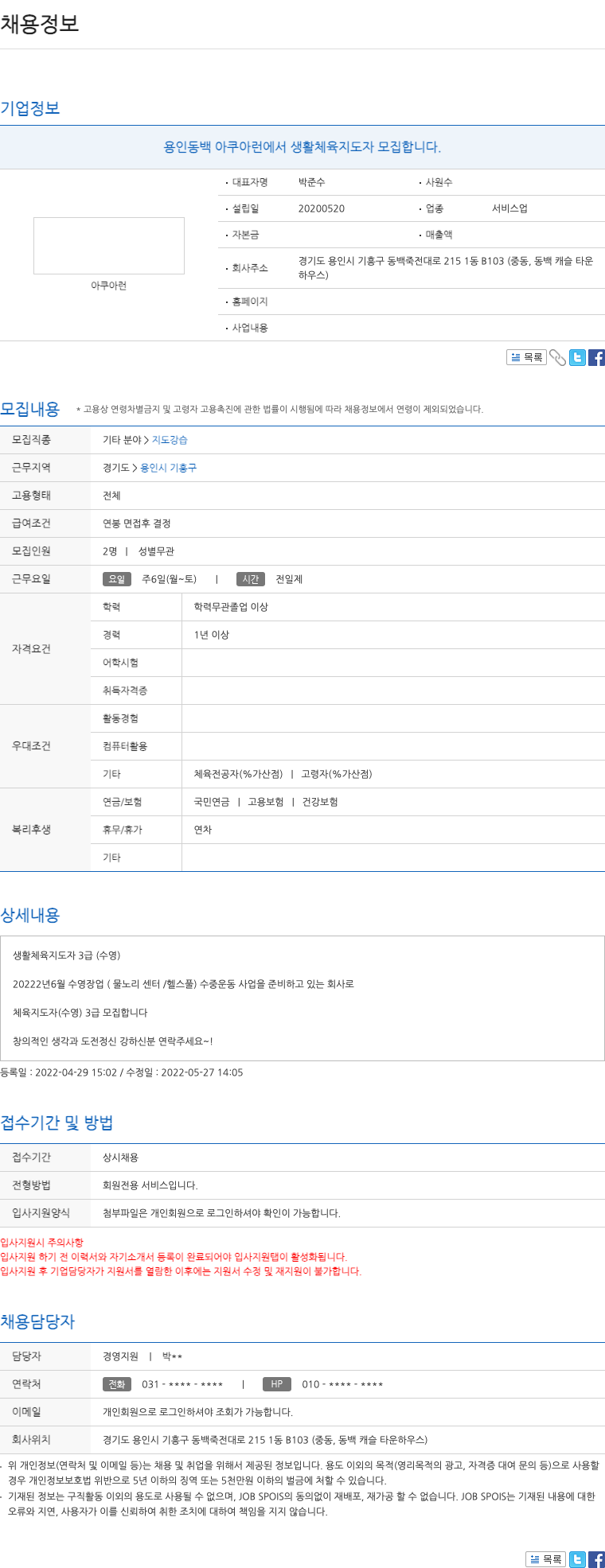Click the 기업정보 section heading

coord(30,108)
